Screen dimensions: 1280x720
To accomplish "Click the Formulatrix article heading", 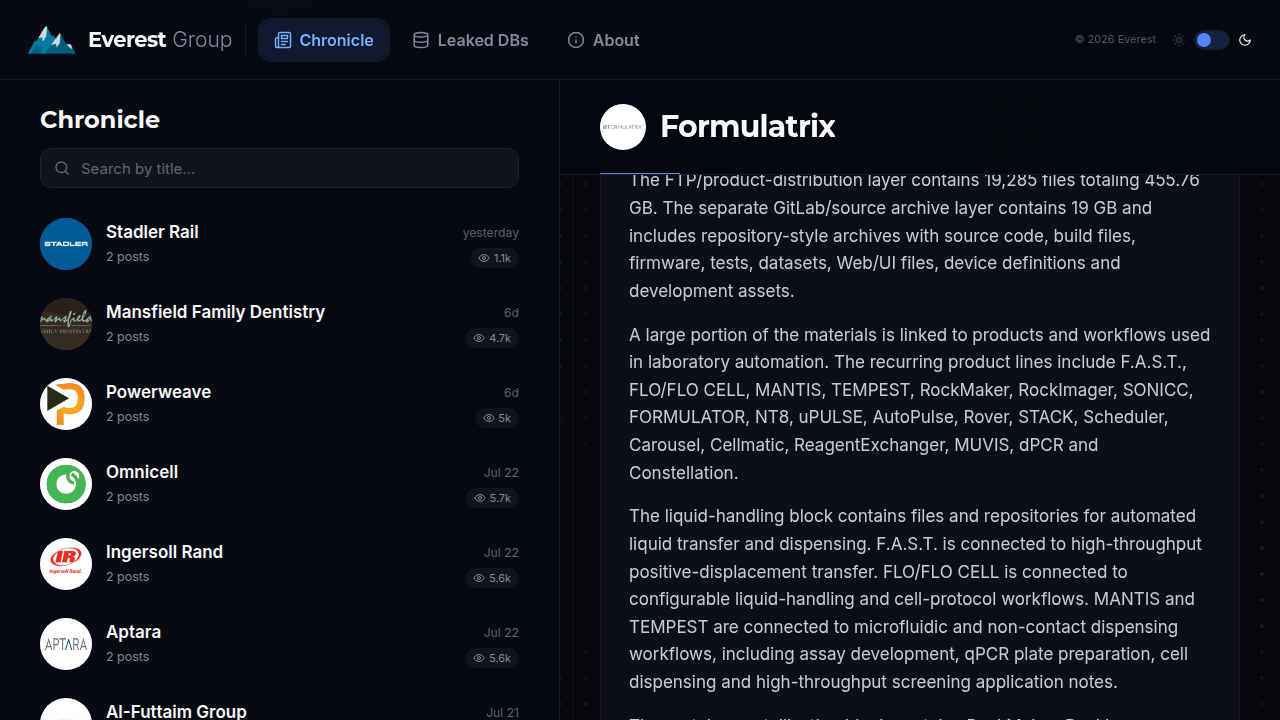I will point(747,127).
